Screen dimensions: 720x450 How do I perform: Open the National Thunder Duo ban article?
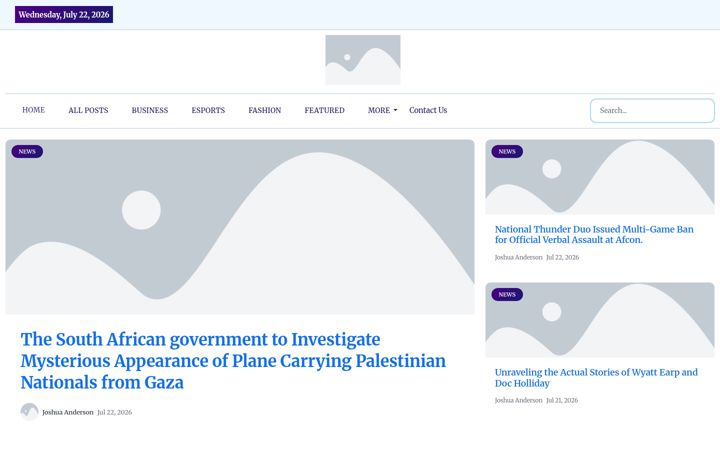pos(594,234)
